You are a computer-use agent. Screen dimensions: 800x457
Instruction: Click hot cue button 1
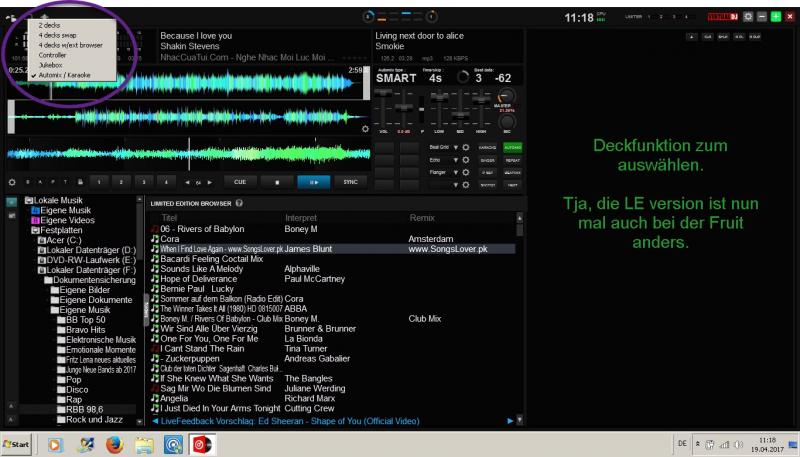[x=99, y=182]
